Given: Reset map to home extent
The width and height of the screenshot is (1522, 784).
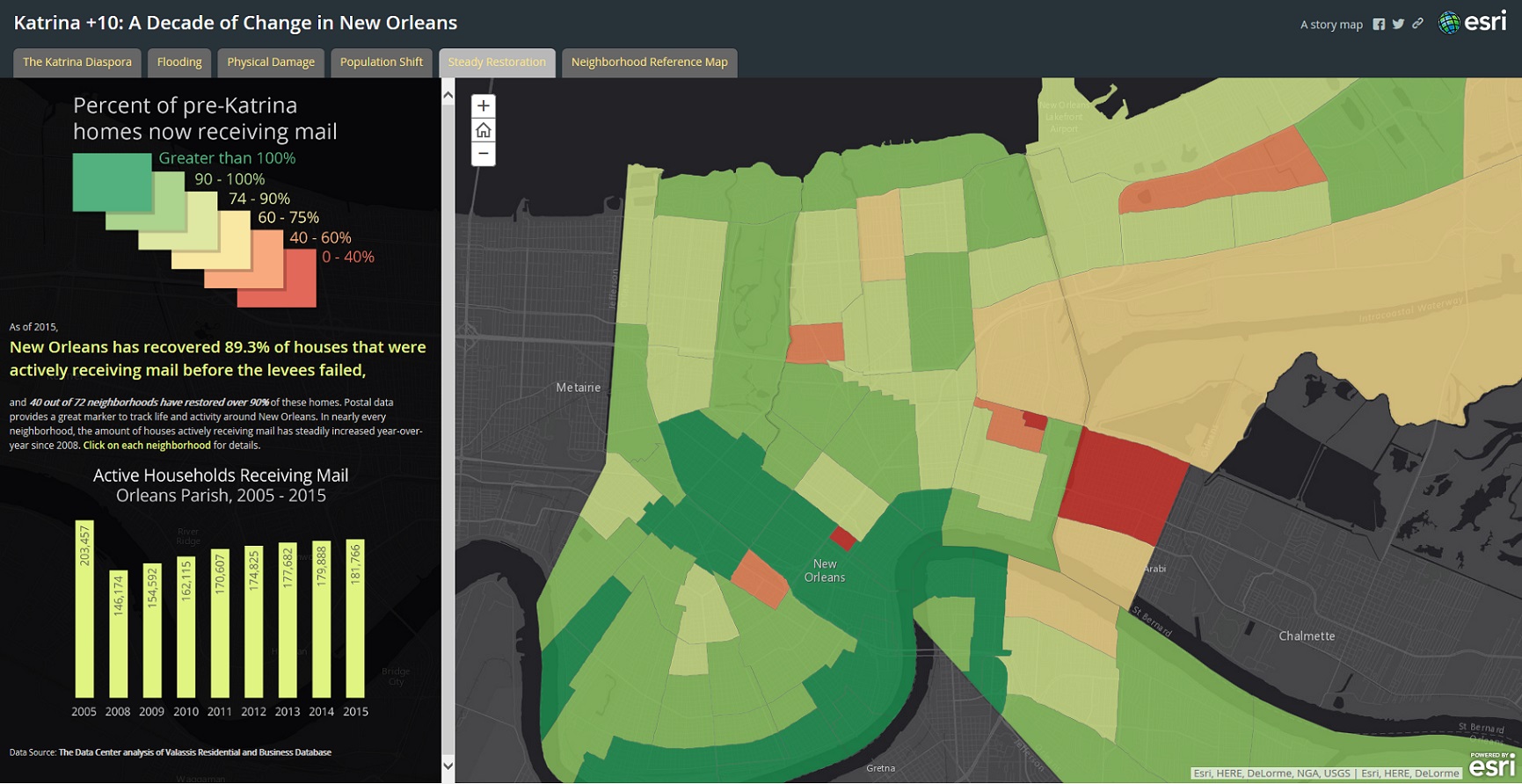Looking at the screenshot, I should (x=483, y=130).
